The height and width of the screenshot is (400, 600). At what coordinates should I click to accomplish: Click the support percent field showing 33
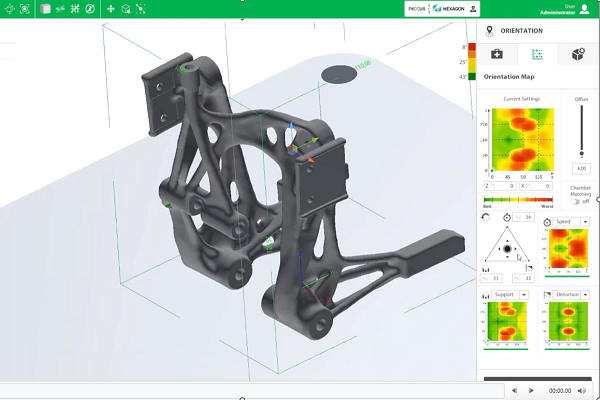(x=491, y=278)
